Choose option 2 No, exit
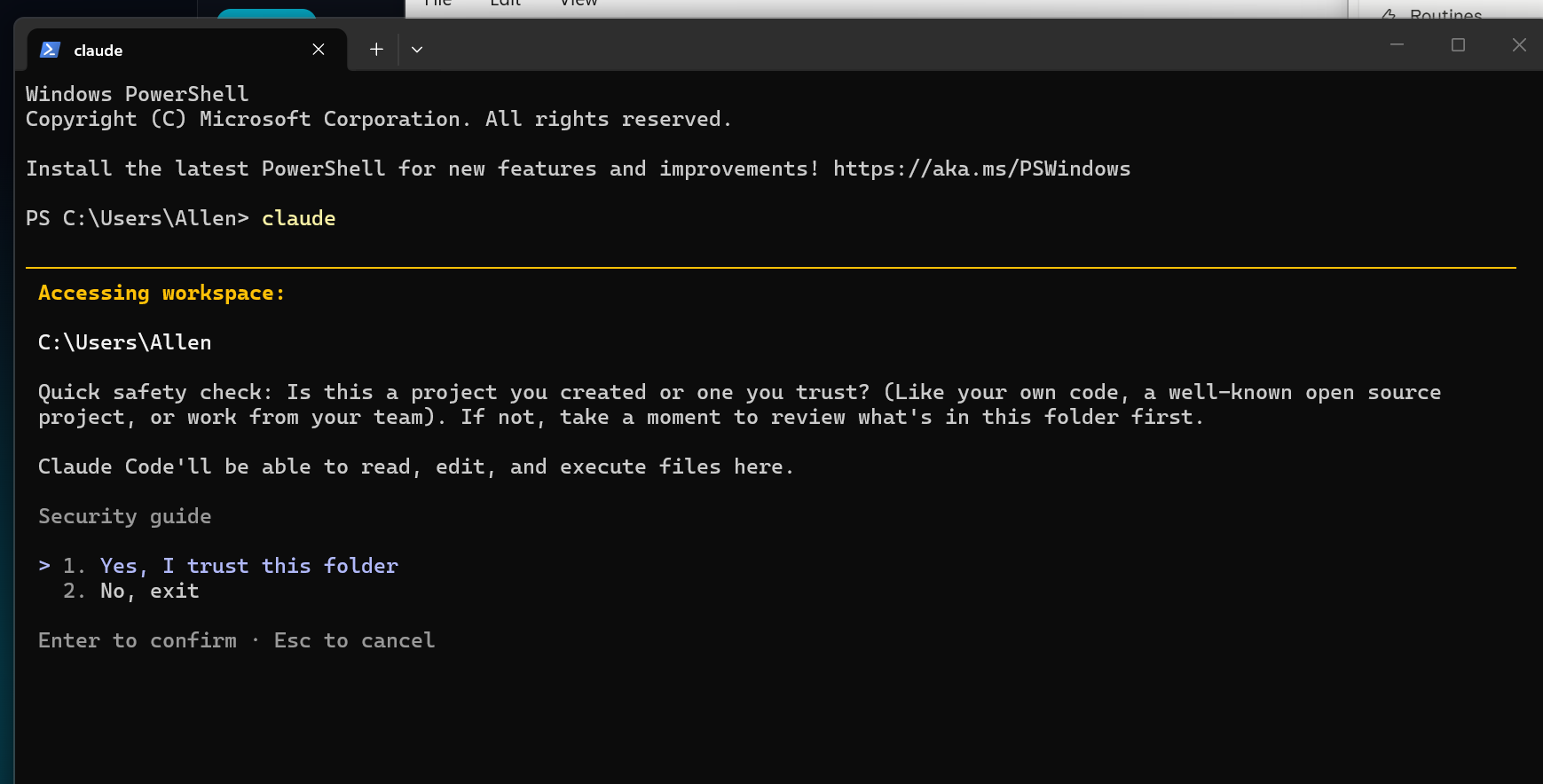1543x784 pixels. [131, 591]
